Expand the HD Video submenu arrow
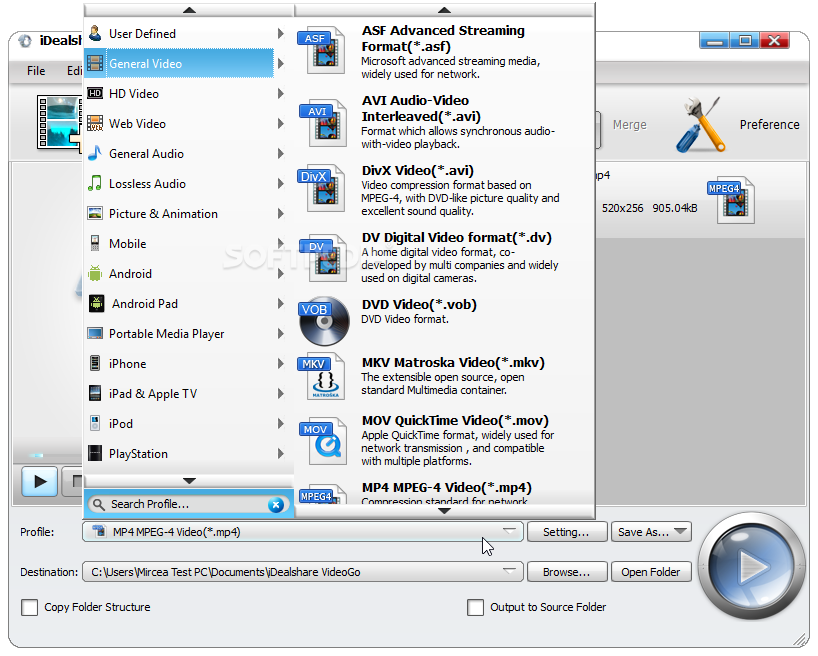 tap(281, 93)
